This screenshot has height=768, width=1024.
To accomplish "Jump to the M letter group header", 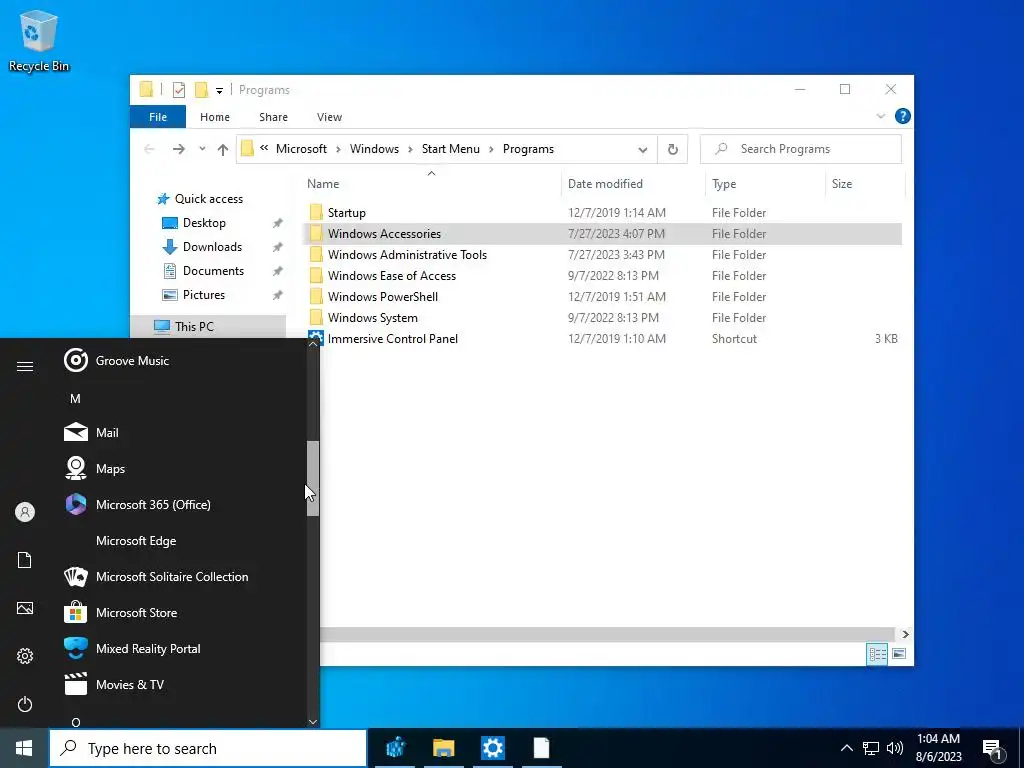I will click(x=75, y=398).
